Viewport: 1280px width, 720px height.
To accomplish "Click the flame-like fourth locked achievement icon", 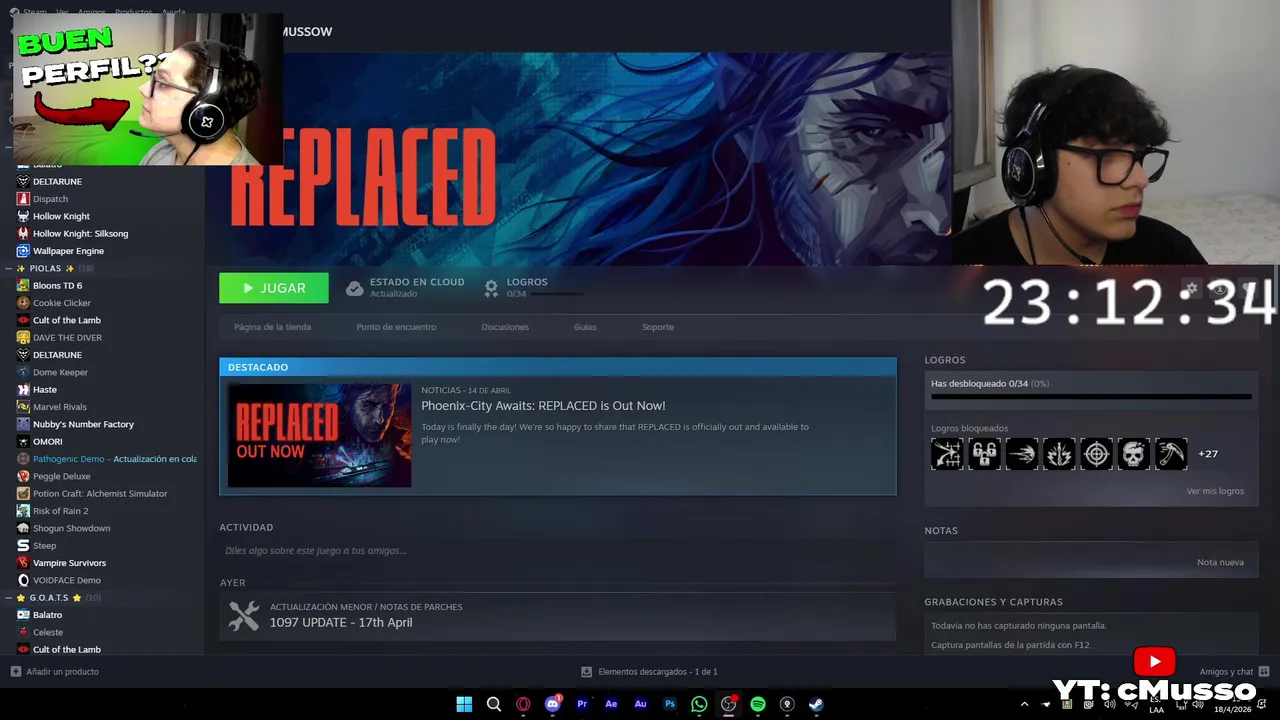I will point(1059,454).
